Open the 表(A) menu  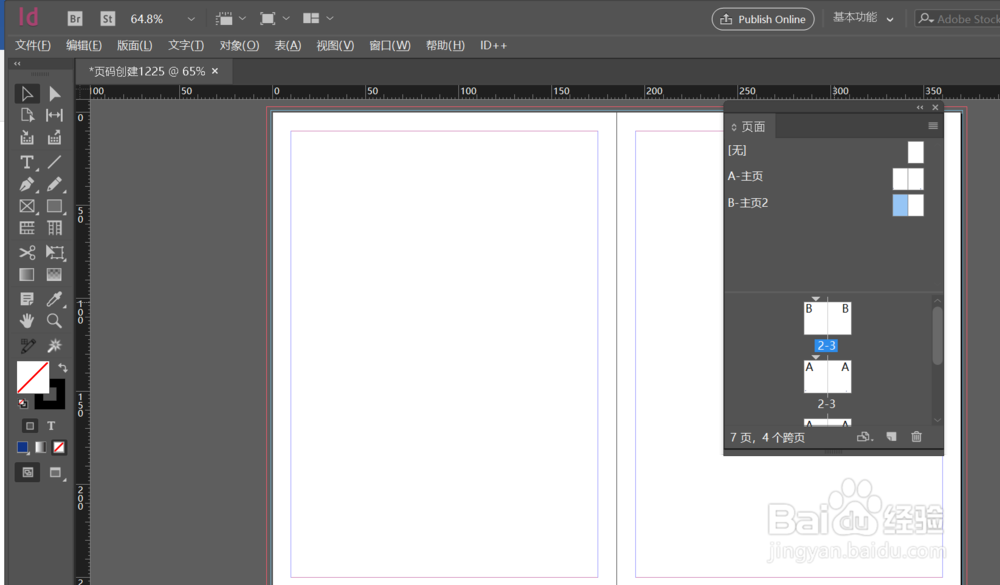[x=288, y=45]
